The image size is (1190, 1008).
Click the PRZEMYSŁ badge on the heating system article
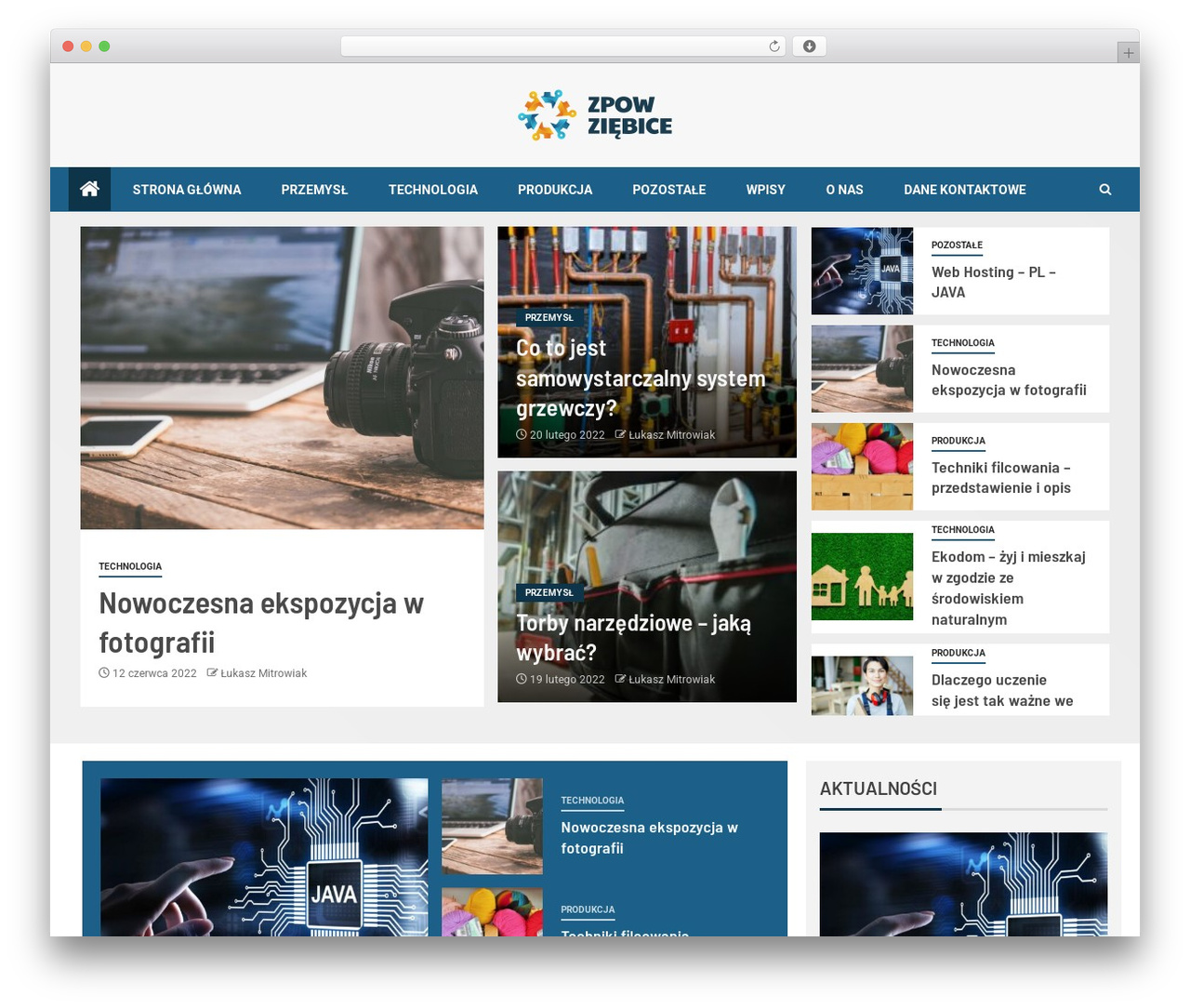point(549,317)
